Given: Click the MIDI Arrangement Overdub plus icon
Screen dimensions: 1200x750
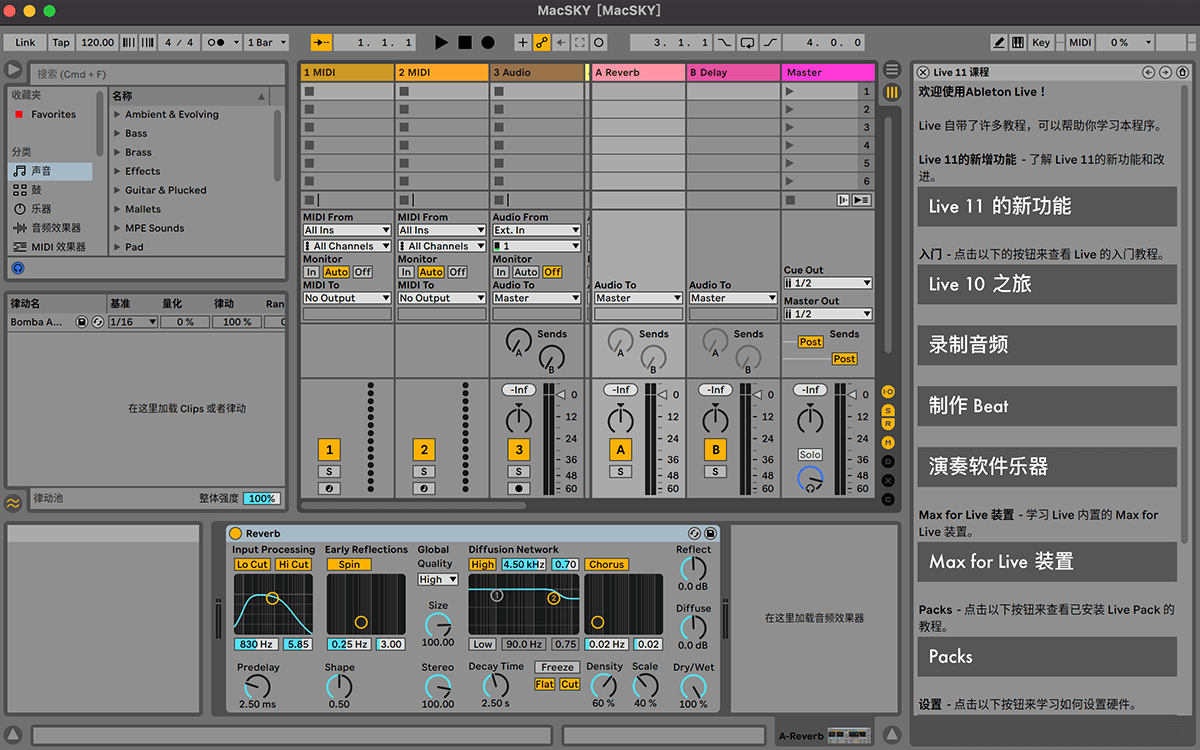Looking at the screenshot, I should [522, 43].
